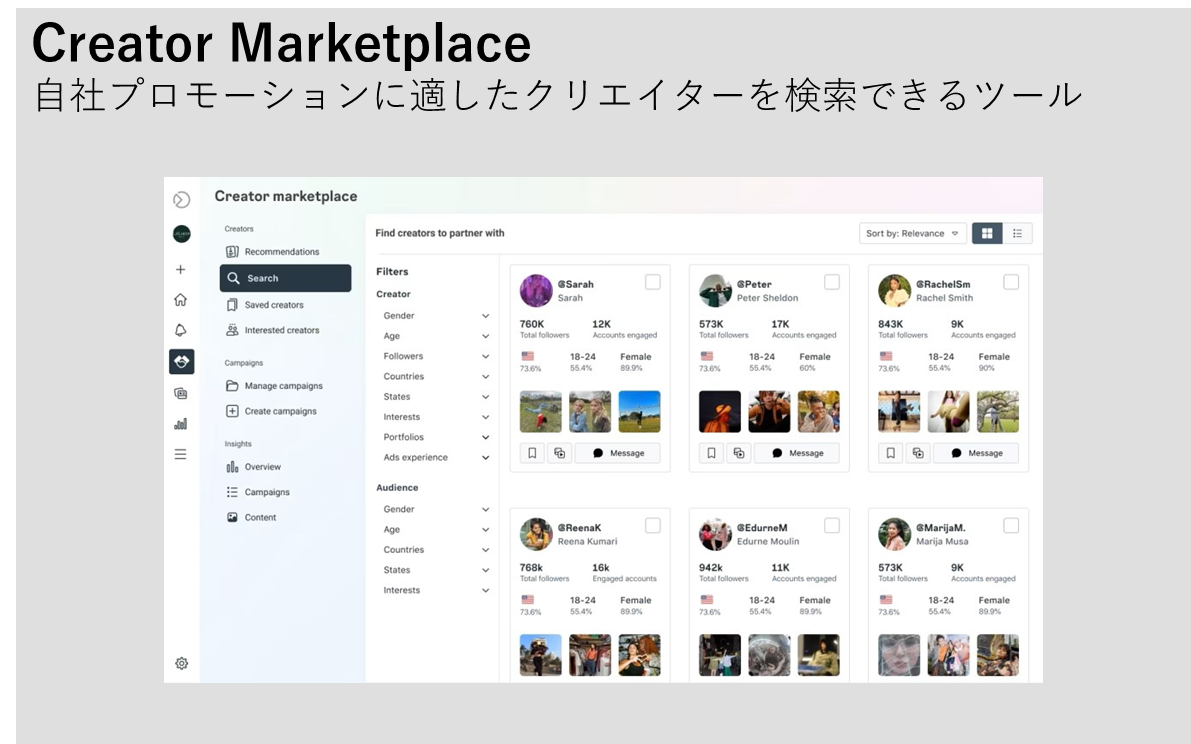The width and height of the screenshot is (1191, 744).
Task: Click @ReenaK's profile avatar
Action: 536,534
